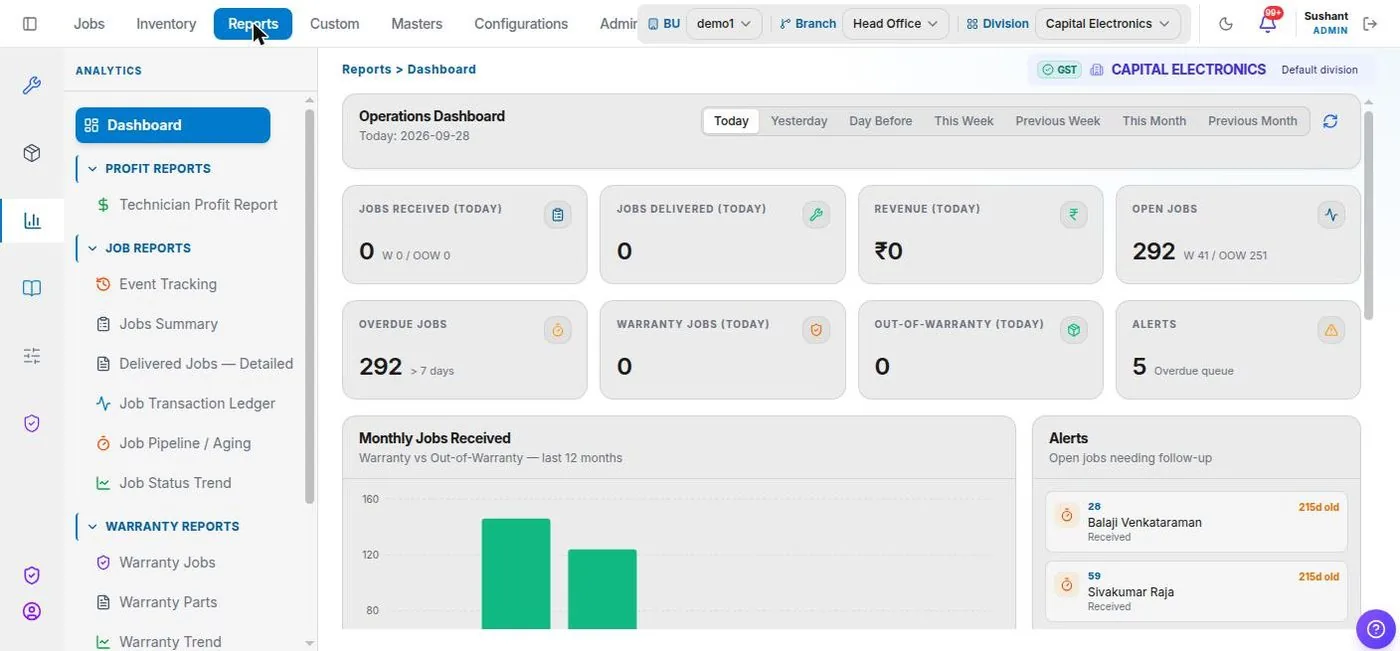Select the Day Before range tab
The width and height of the screenshot is (1400, 651).
pyautogui.click(x=881, y=121)
